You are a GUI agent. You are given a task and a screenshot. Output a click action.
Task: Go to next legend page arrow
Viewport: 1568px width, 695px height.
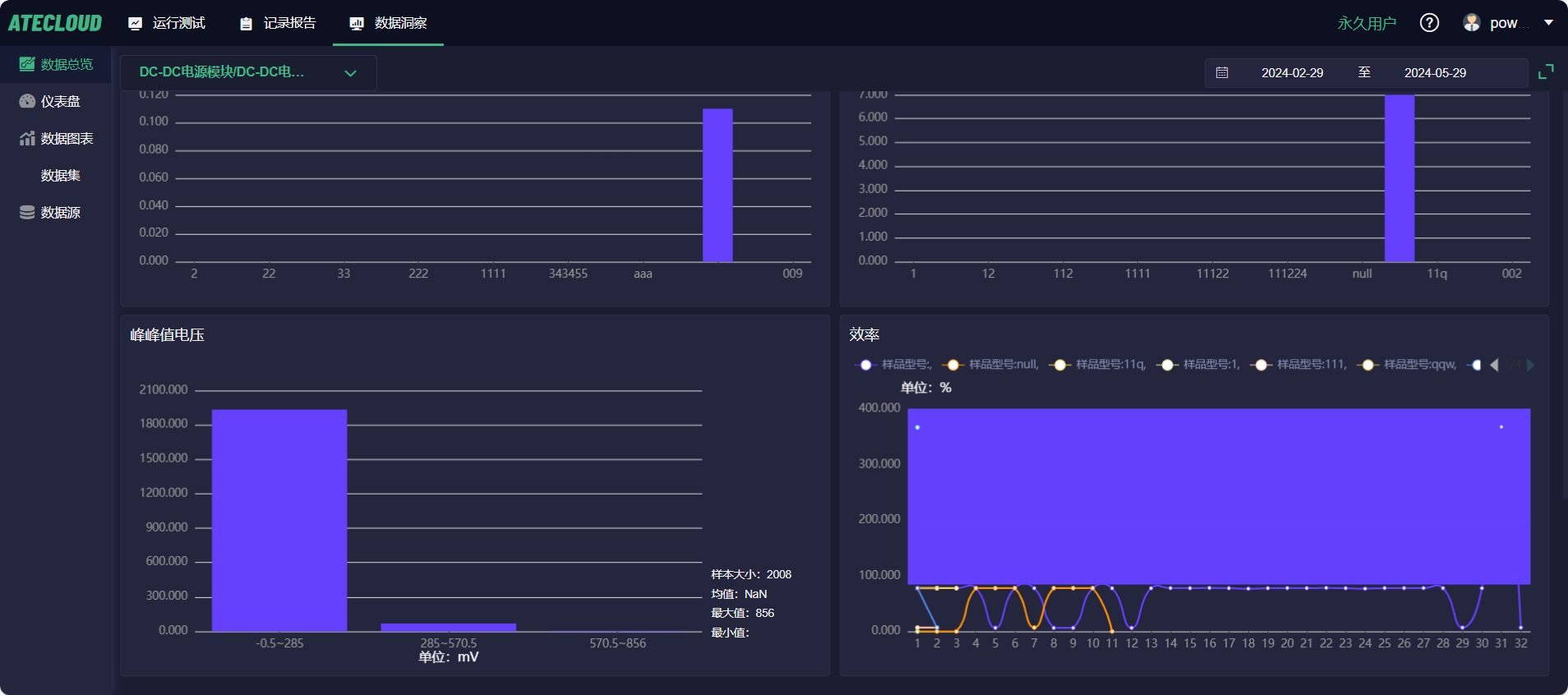coord(1530,365)
